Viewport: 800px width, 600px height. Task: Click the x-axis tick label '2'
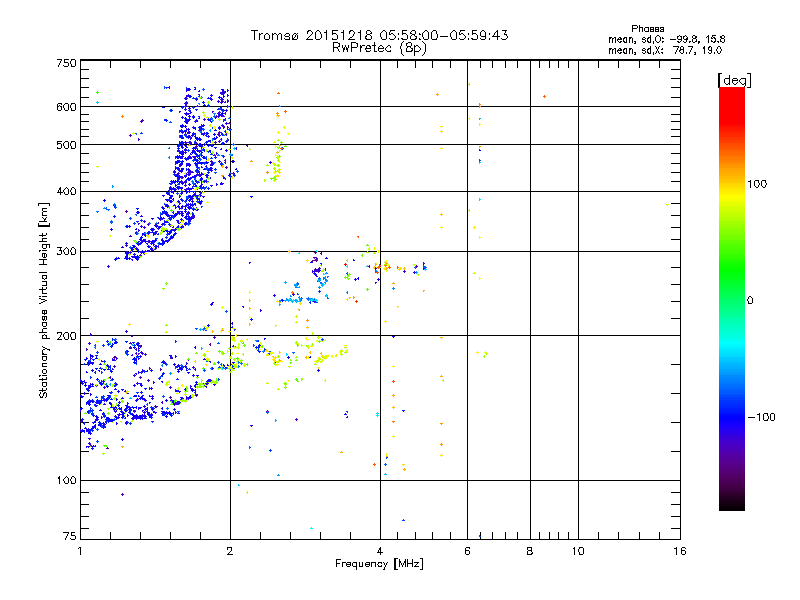[x=230, y=551]
